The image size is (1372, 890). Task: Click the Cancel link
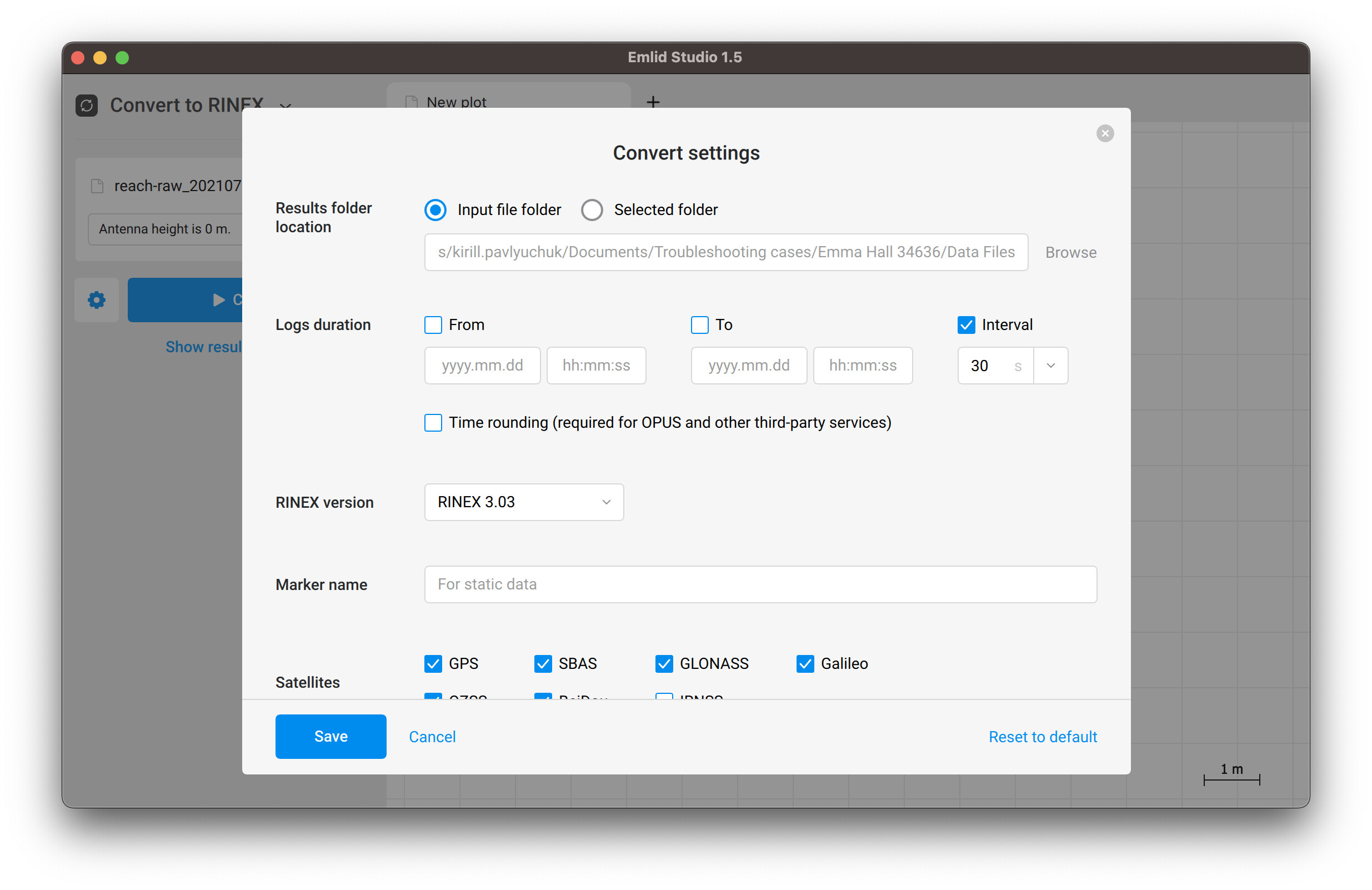[432, 737]
